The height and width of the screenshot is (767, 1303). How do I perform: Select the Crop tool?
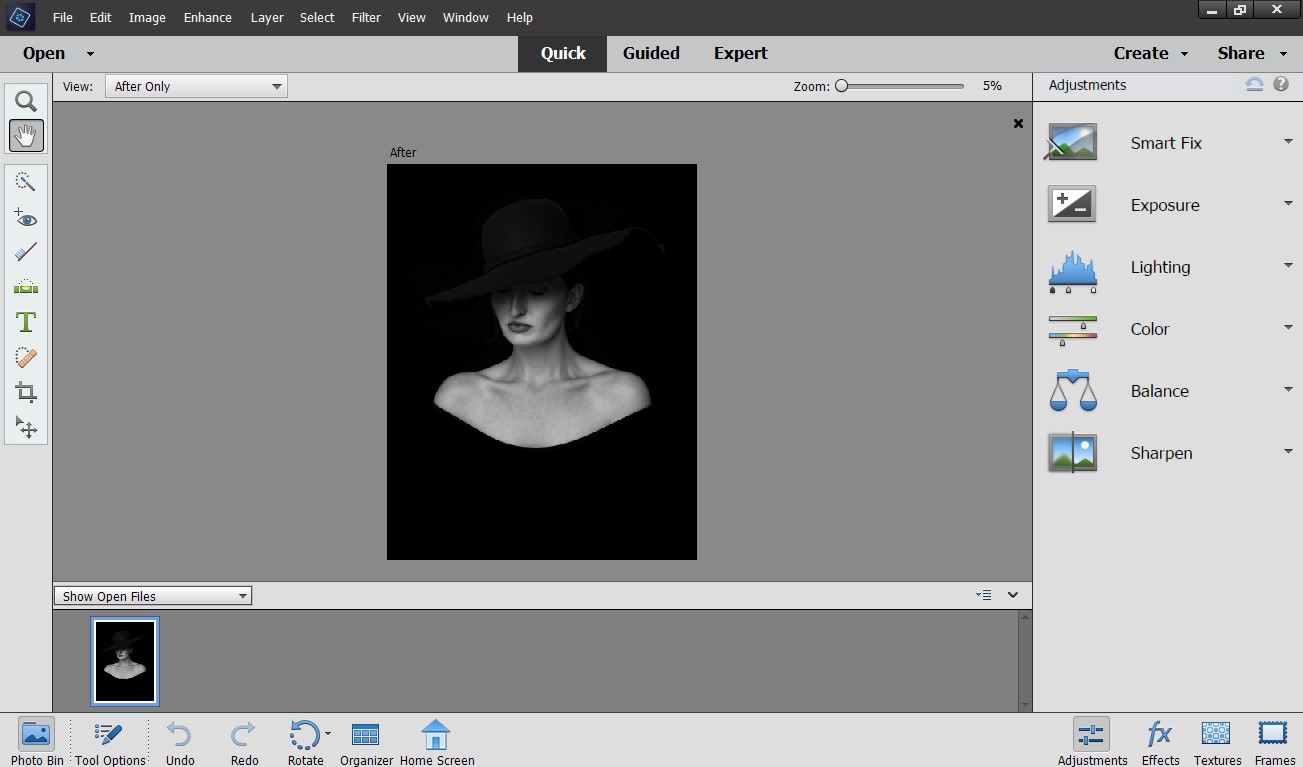[26, 392]
